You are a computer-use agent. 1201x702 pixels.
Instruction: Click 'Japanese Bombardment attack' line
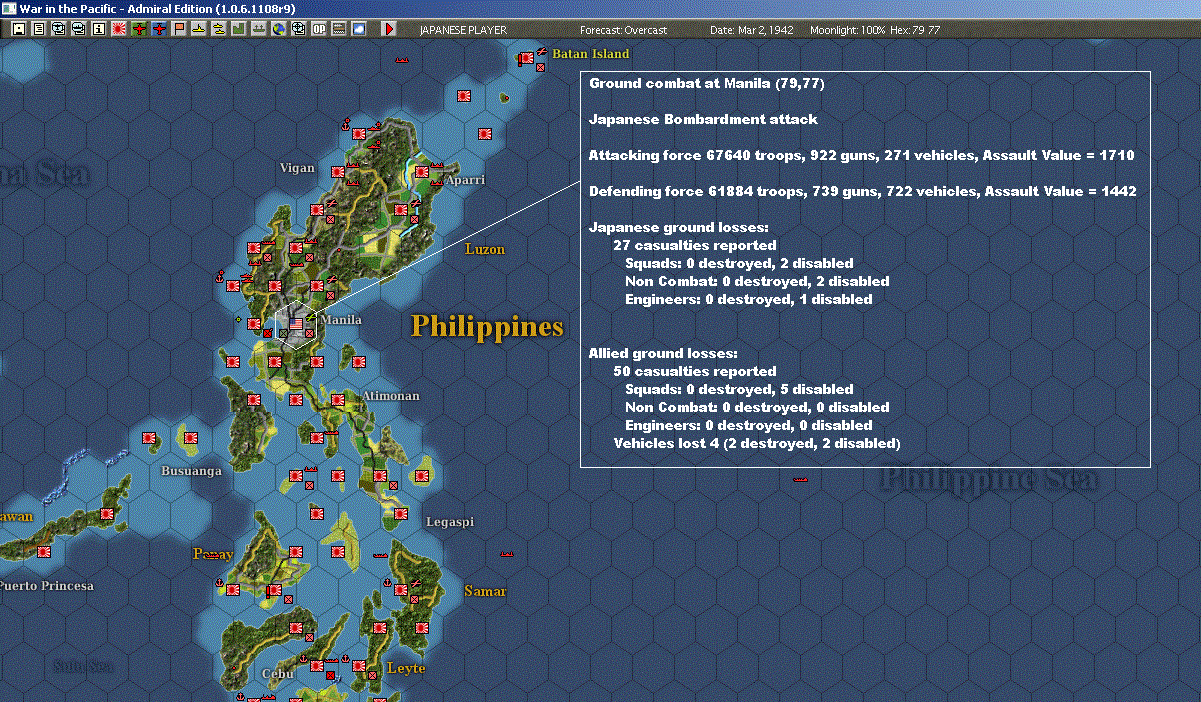tap(703, 119)
